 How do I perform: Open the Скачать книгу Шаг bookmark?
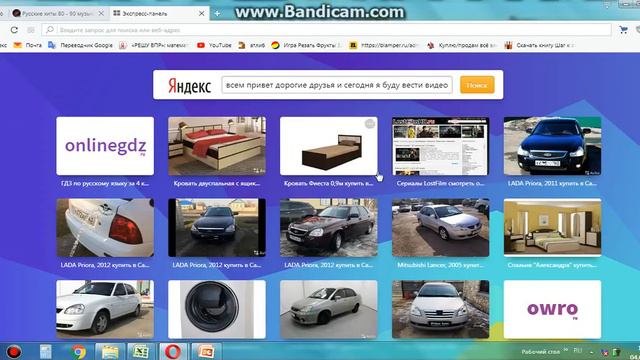point(540,45)
